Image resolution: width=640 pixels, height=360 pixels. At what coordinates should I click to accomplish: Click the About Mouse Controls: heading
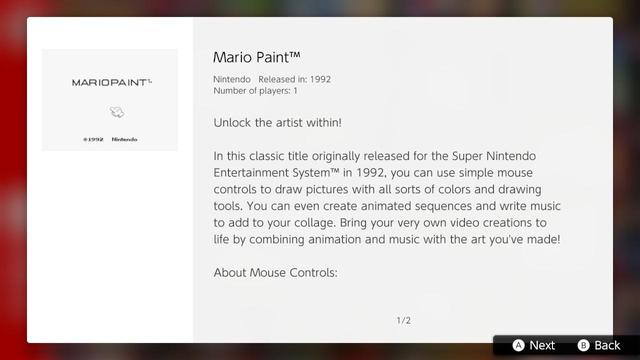click(276, 273)
